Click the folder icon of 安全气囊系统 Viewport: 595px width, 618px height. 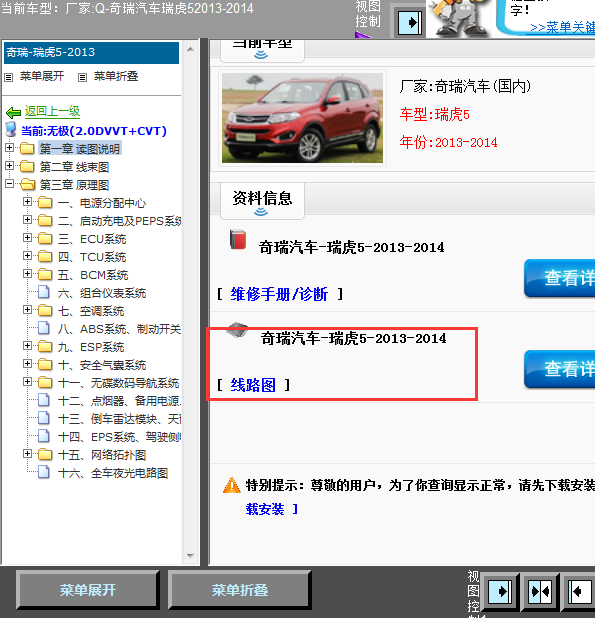(45, 365)
